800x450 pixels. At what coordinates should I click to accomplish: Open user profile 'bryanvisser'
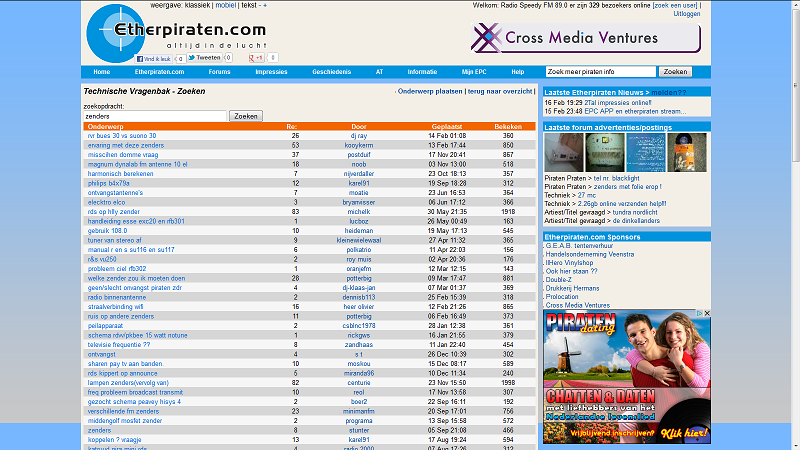[359, 203]
